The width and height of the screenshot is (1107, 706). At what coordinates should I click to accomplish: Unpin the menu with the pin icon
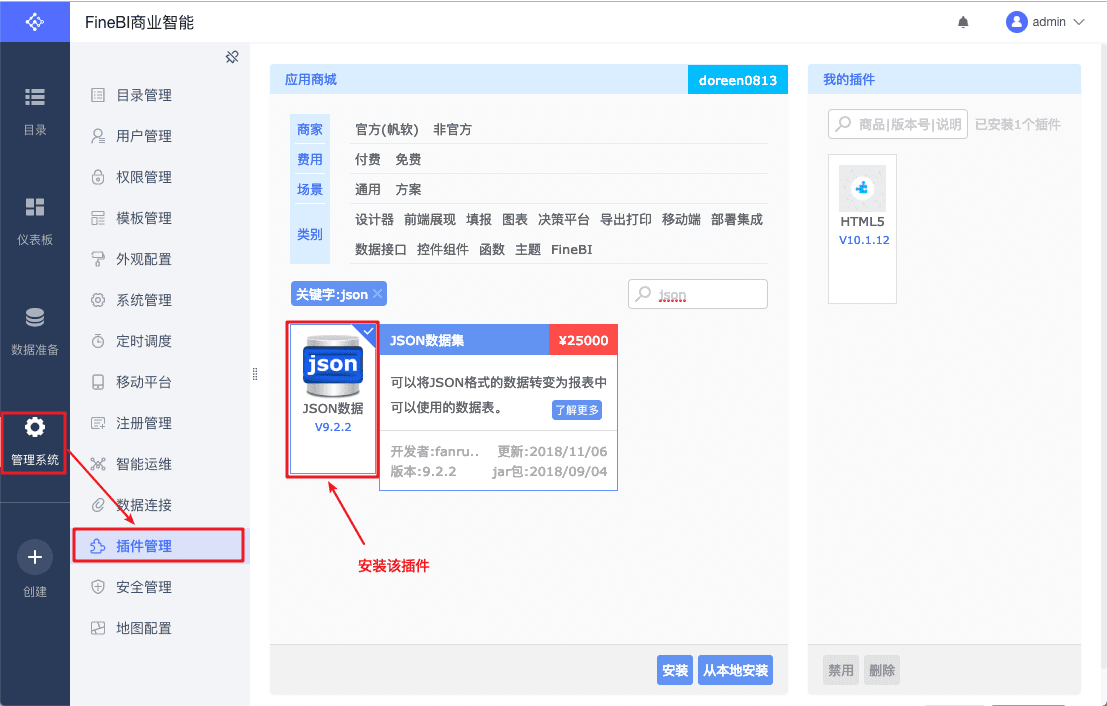click(x=232, y=57)
